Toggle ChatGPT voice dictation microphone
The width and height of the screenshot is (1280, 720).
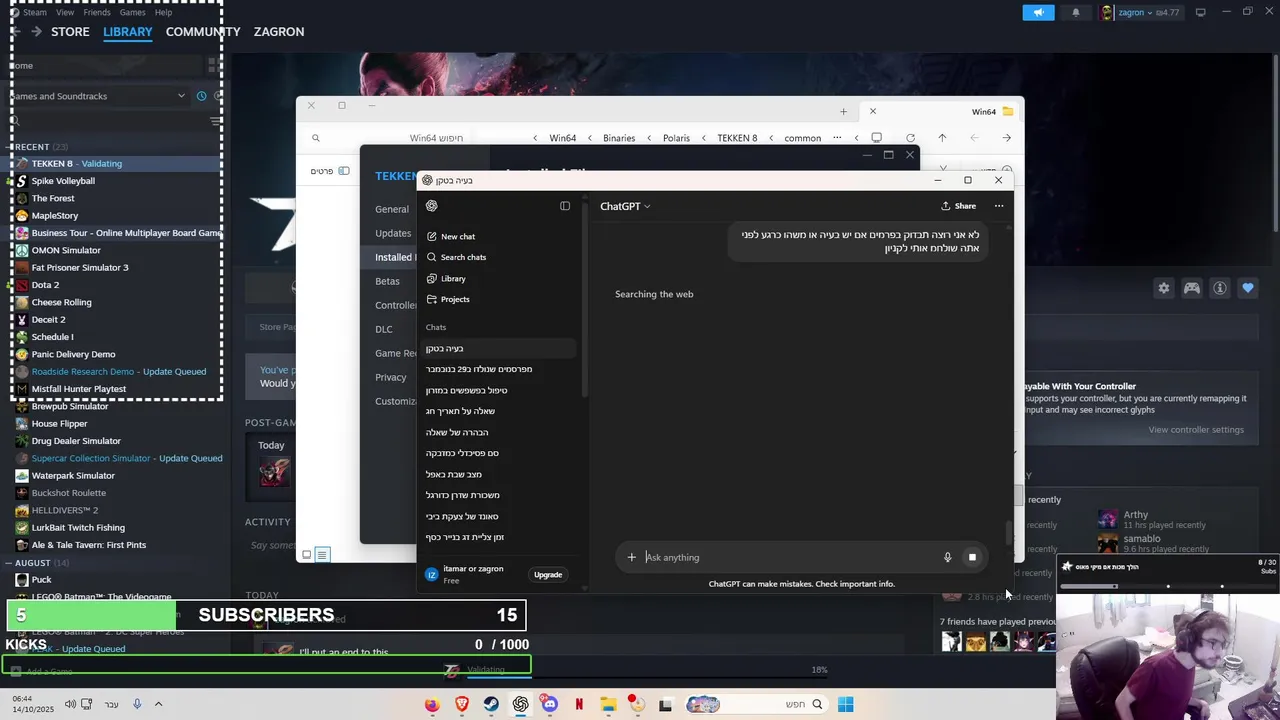[x=948, y=557]
